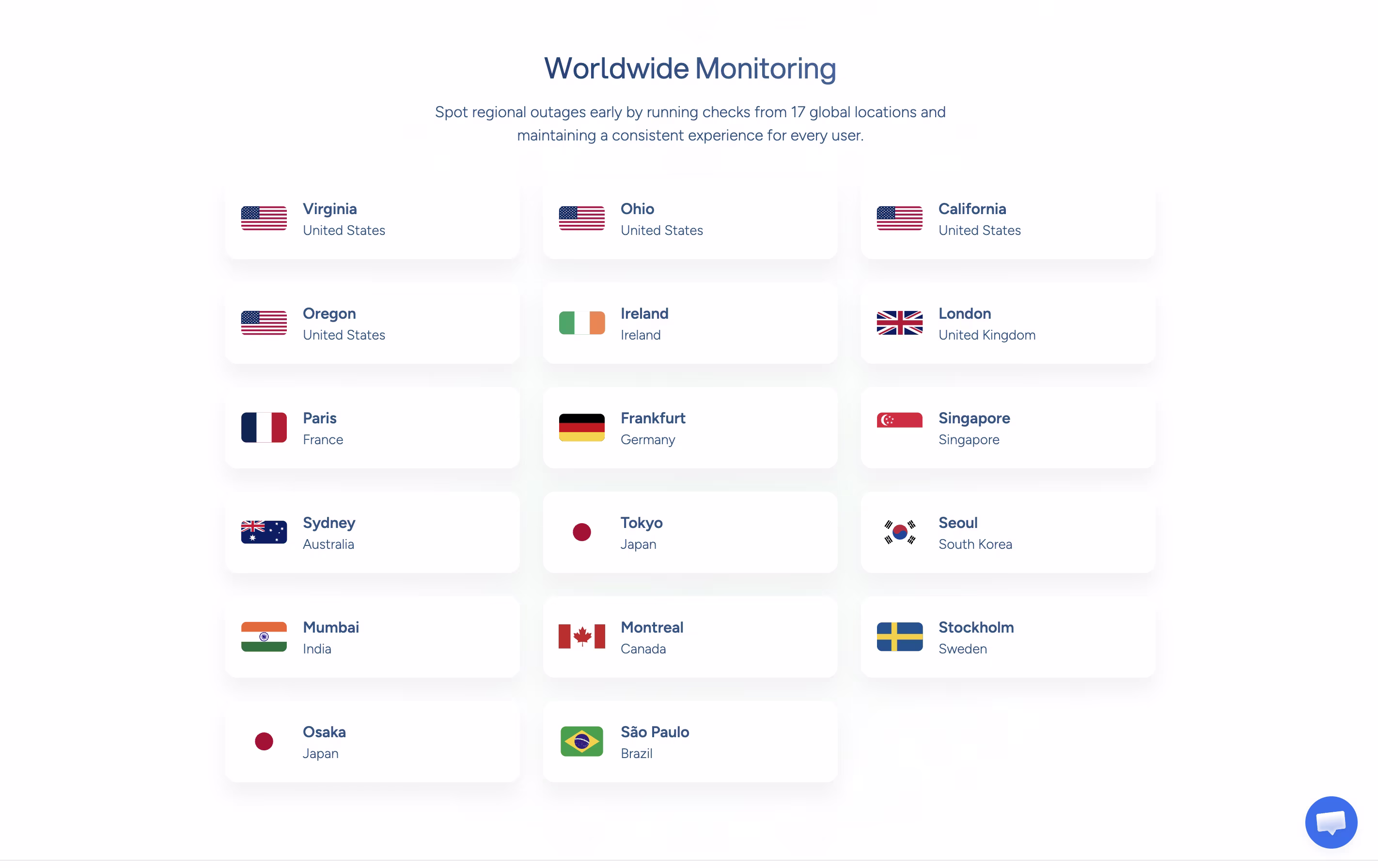Click the Ireland flag icon

581,323
